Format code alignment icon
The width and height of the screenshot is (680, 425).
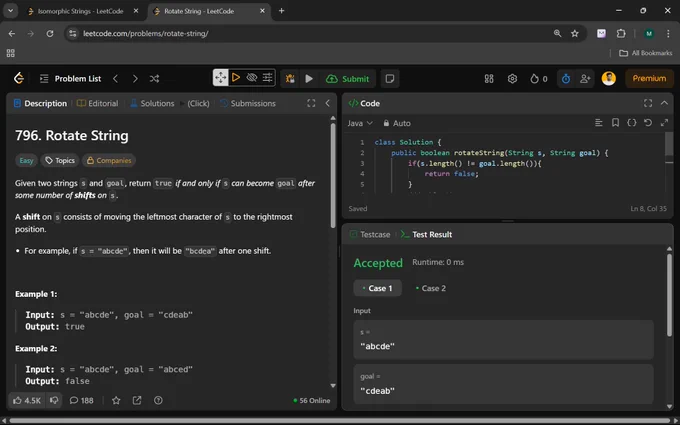[598, 123]
